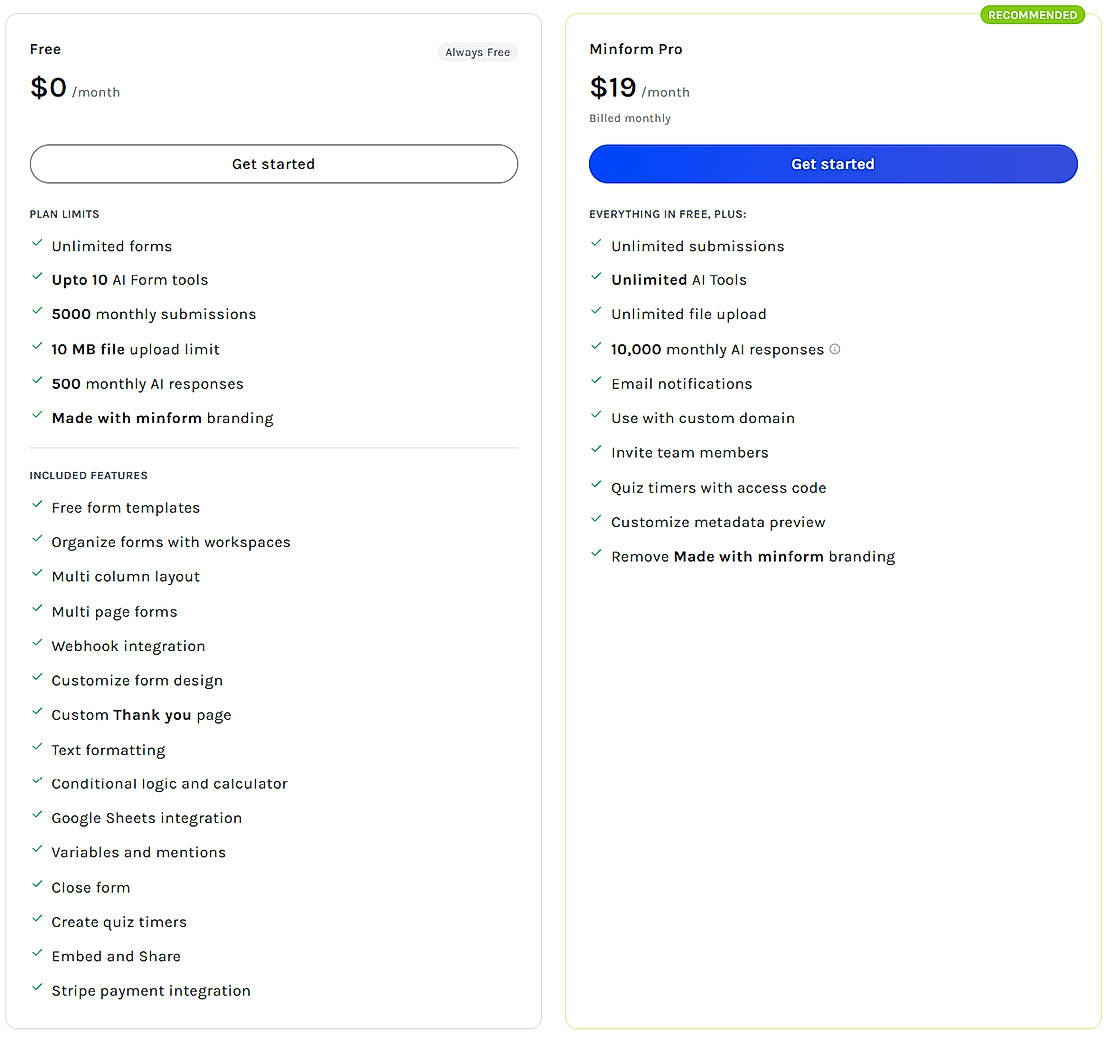
Task: Click the 'PLAN LIMITS' heading
Action: point(64,214)
